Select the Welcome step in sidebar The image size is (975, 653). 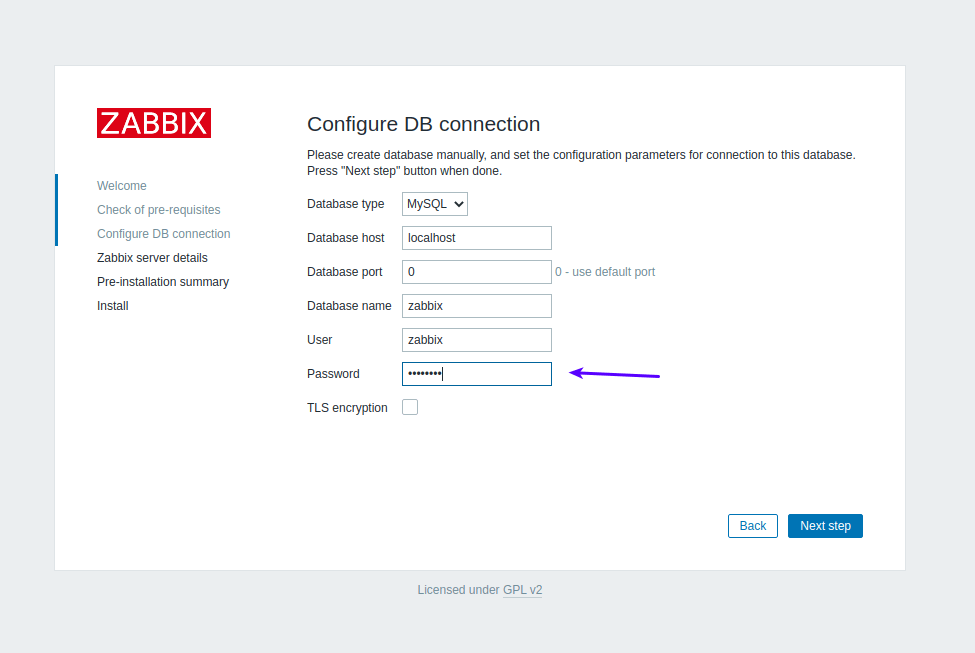coord(122,186)
